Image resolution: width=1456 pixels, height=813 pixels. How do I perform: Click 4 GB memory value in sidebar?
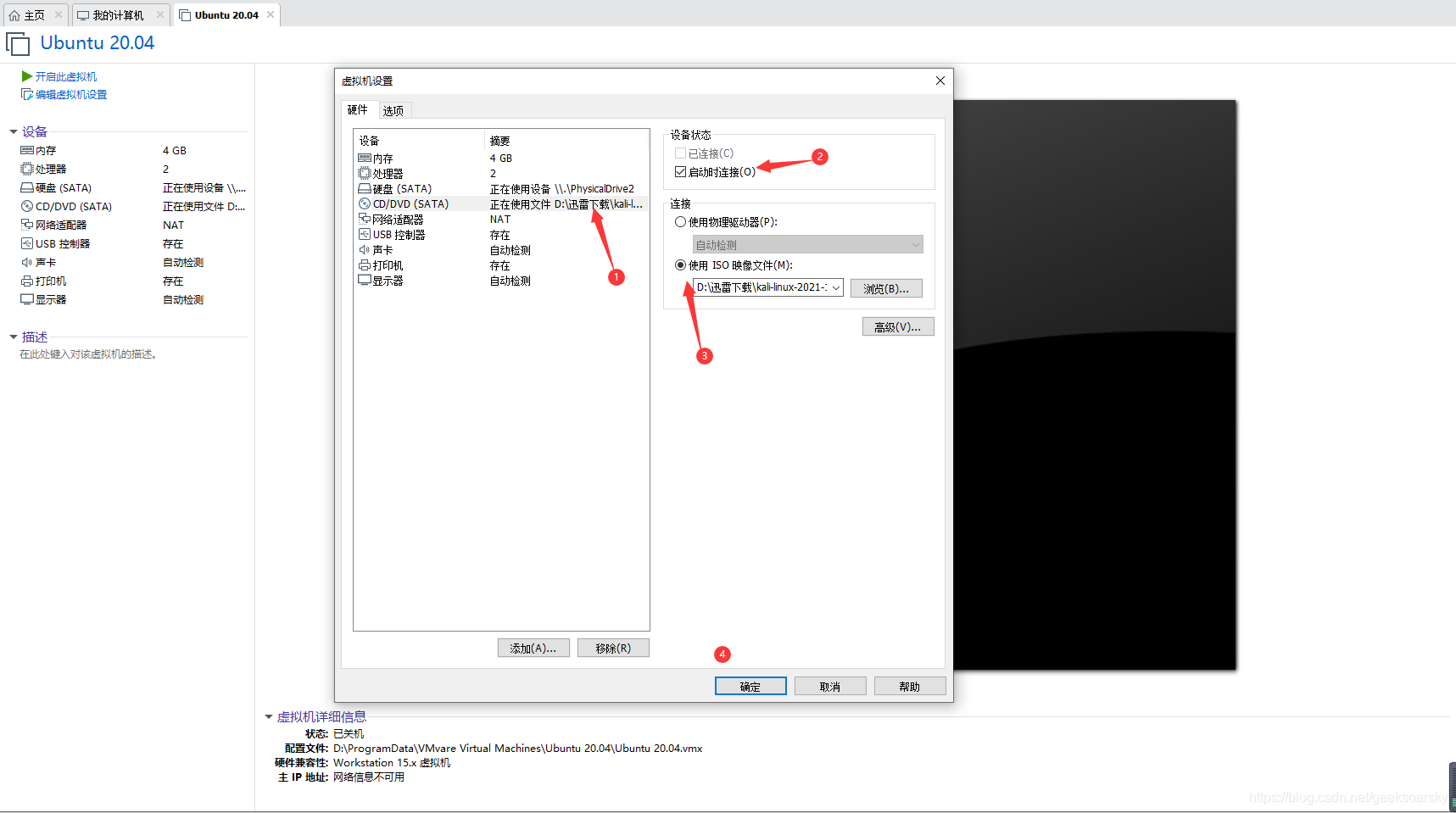coord(175,150)
